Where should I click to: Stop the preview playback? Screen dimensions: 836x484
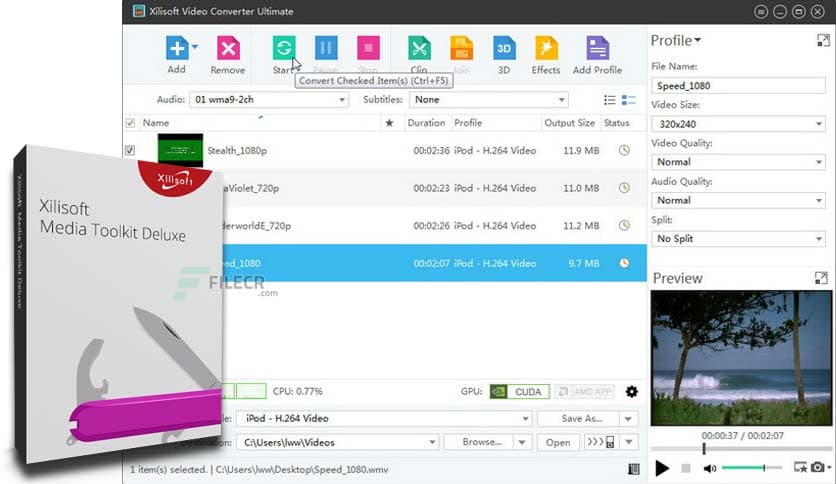pos(686,468)
